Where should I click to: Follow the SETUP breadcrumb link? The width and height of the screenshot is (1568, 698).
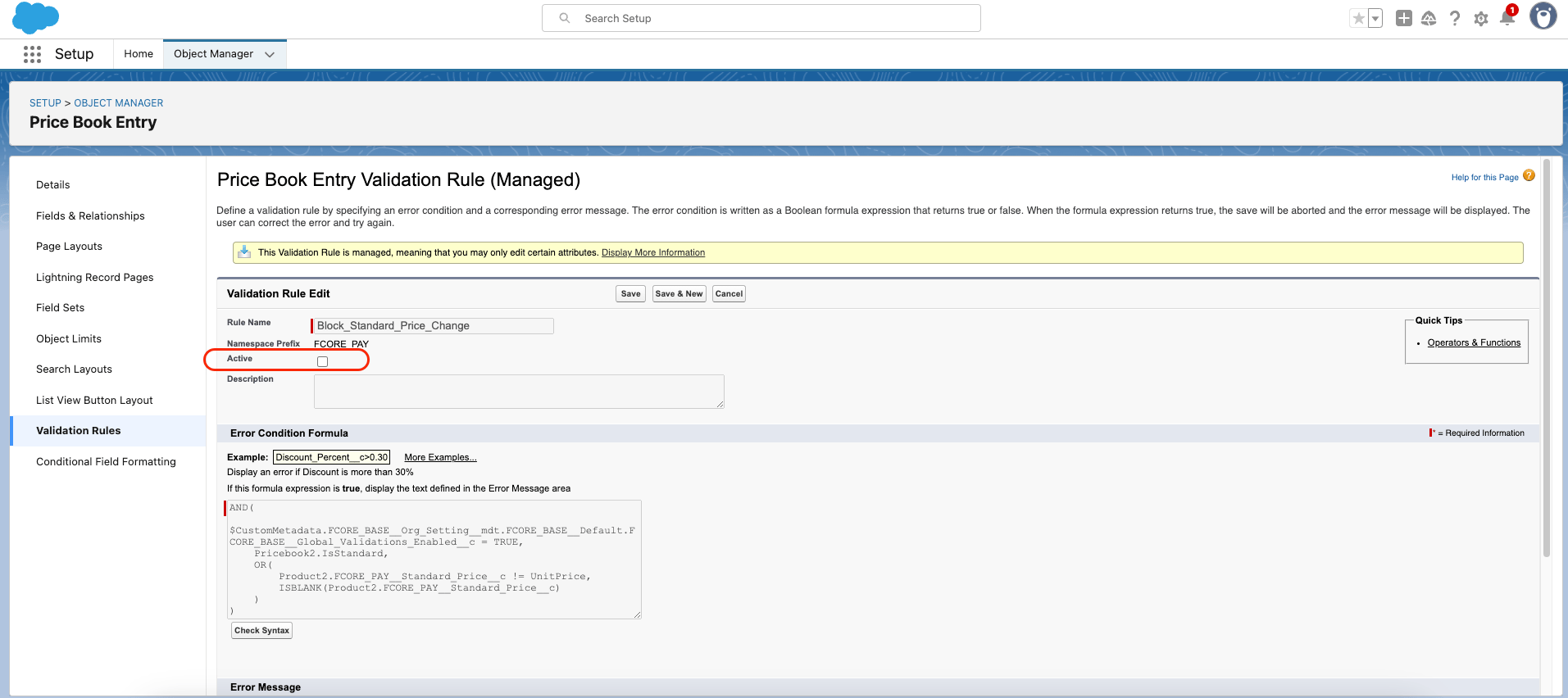coord(45,103)
